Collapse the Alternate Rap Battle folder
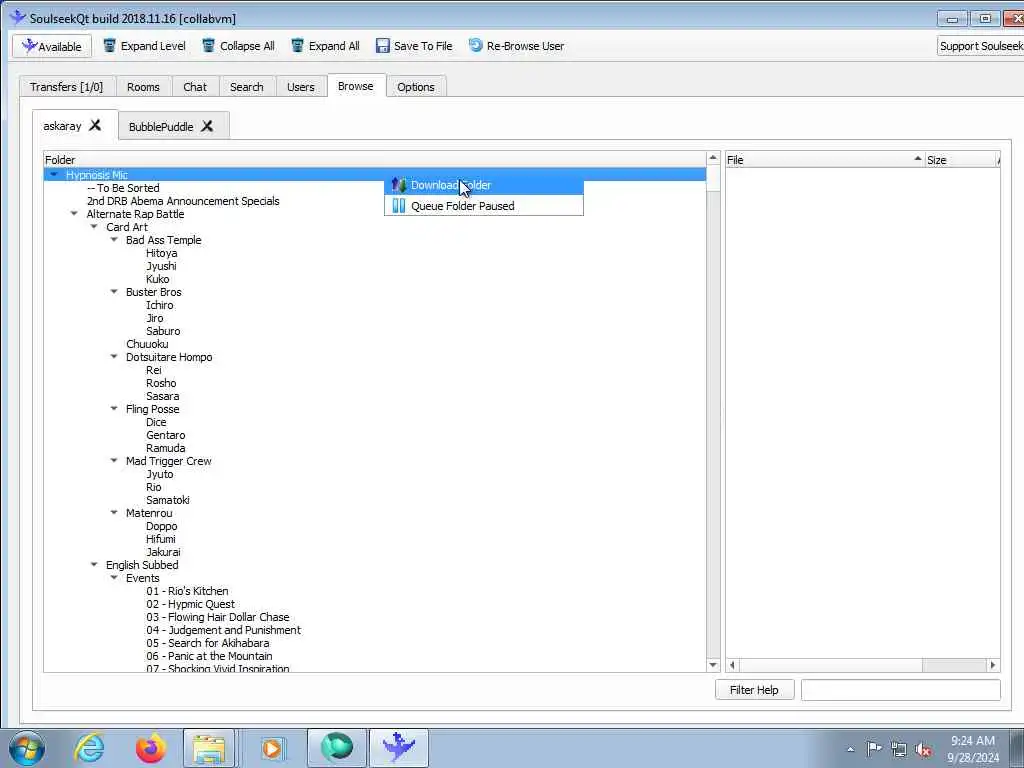Image resolution: width=1024 pixels, height=768 pixels. (74, 214)
